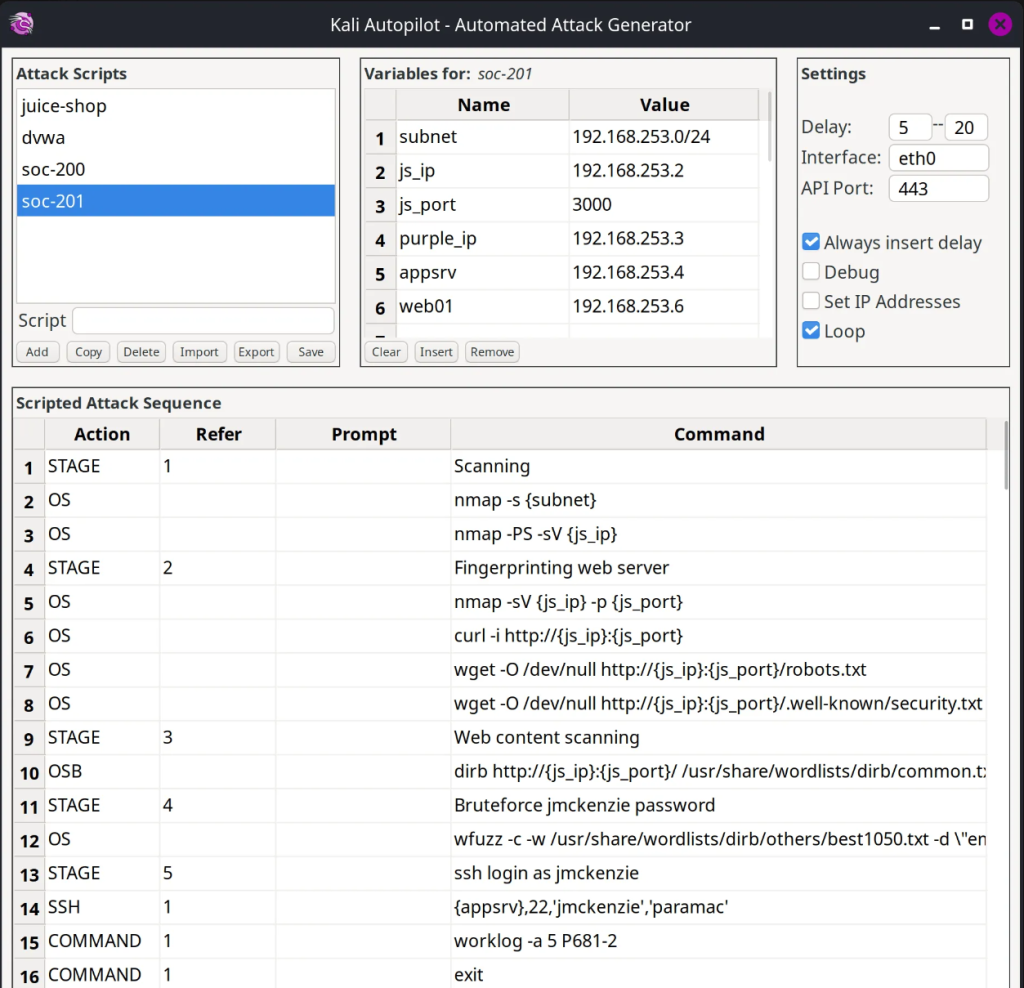Select the worklog -a 5 P681-2 command
1024x988 pixels.
[x=718, y=942]
